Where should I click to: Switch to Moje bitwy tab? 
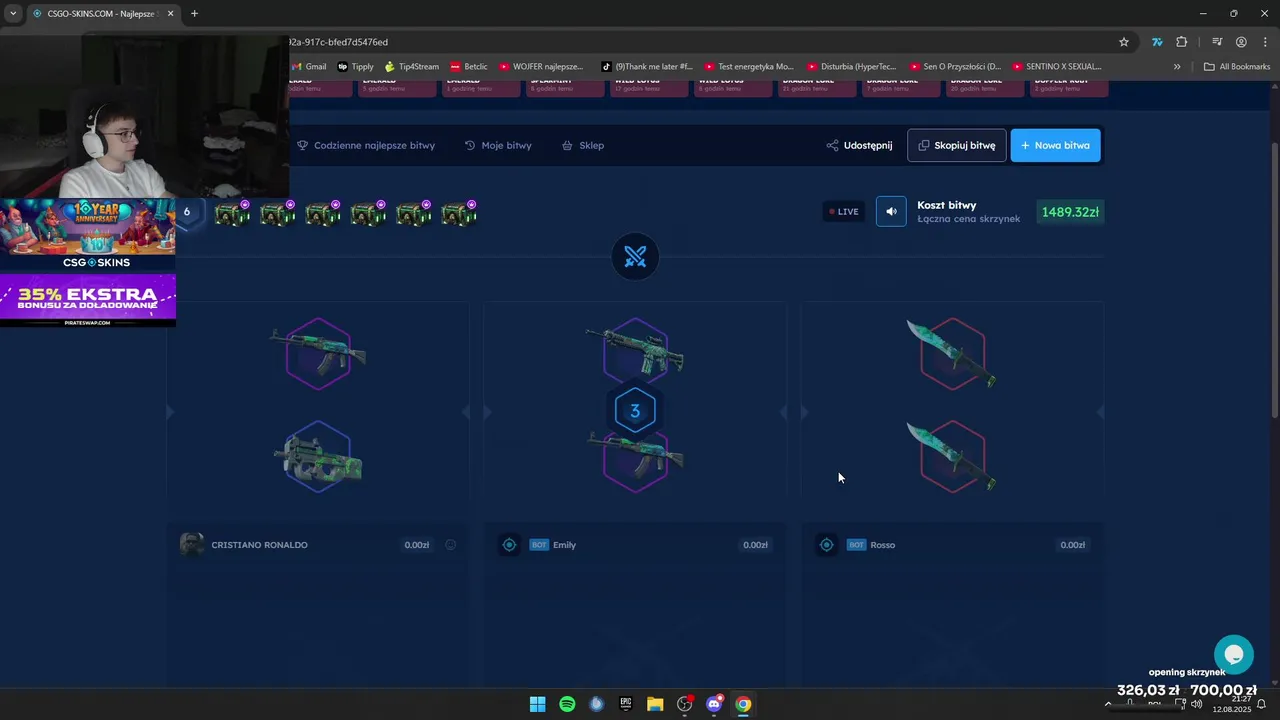click(x=498, y=145)
